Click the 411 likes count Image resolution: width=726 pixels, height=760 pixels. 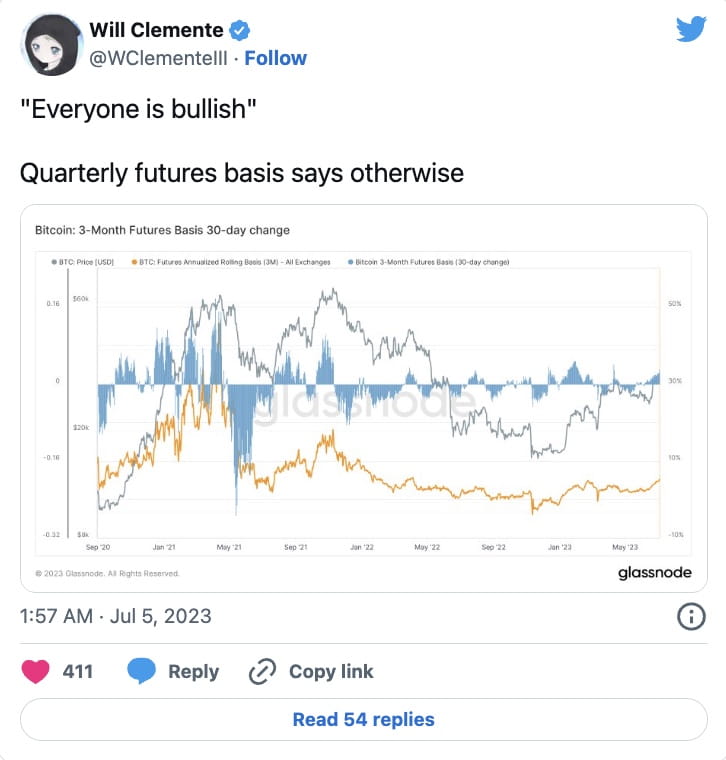tap(78, 671)
